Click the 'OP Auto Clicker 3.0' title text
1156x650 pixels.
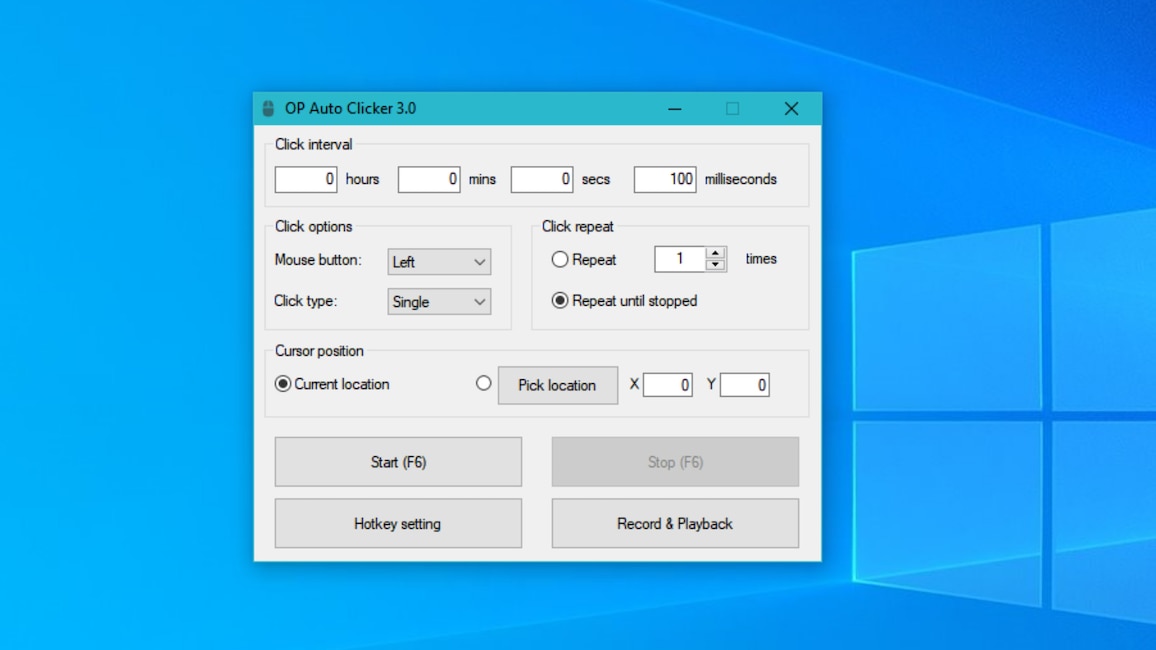click(x=350, y=108)
